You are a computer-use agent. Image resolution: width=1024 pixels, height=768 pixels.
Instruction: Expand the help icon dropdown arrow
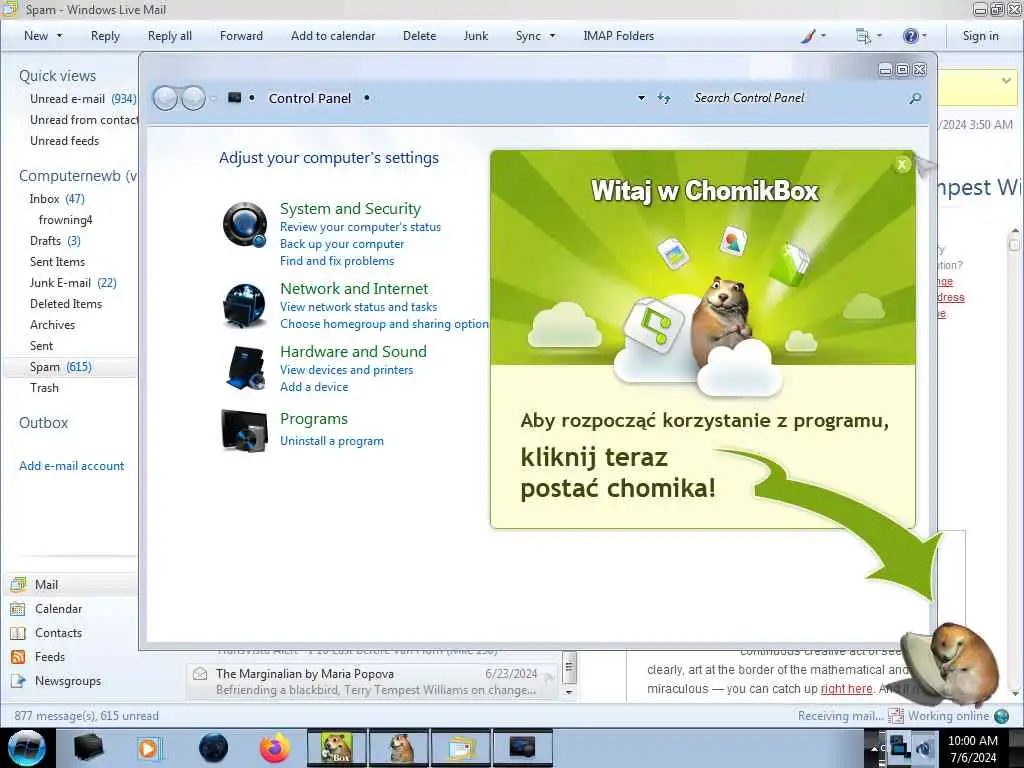point(923,36)
